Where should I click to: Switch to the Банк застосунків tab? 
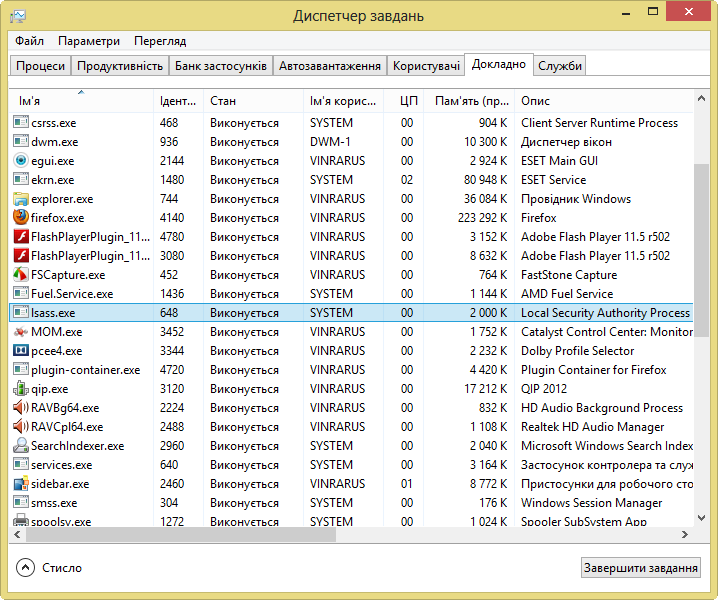(x=221, y=66)
